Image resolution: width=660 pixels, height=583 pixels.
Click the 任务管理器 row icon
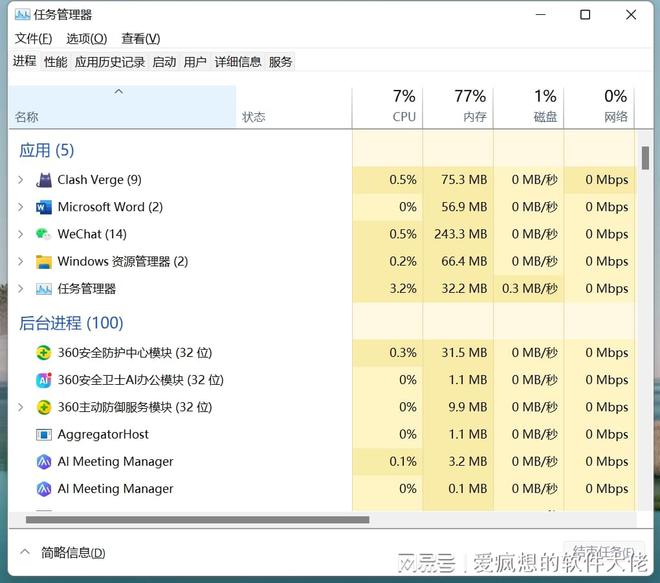[x=44, y=289]
